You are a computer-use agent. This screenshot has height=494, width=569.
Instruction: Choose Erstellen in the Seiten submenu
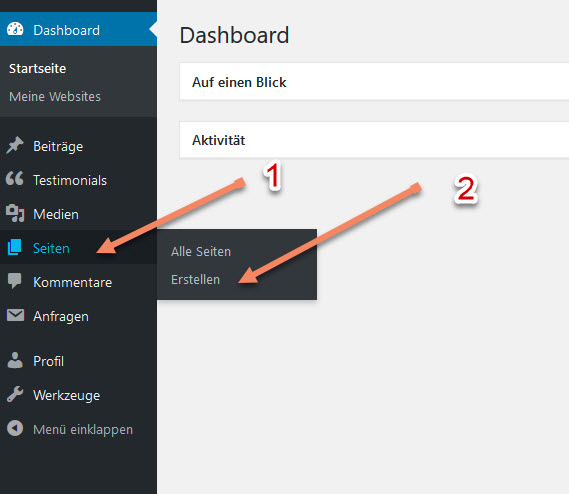195,279
